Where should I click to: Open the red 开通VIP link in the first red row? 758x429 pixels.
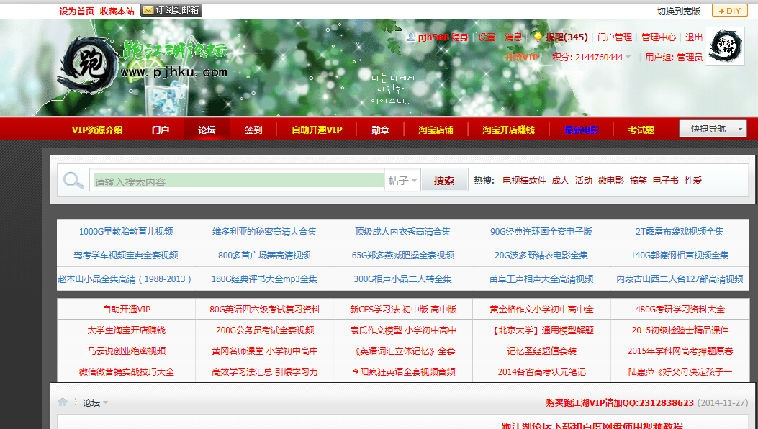[127, 309]
